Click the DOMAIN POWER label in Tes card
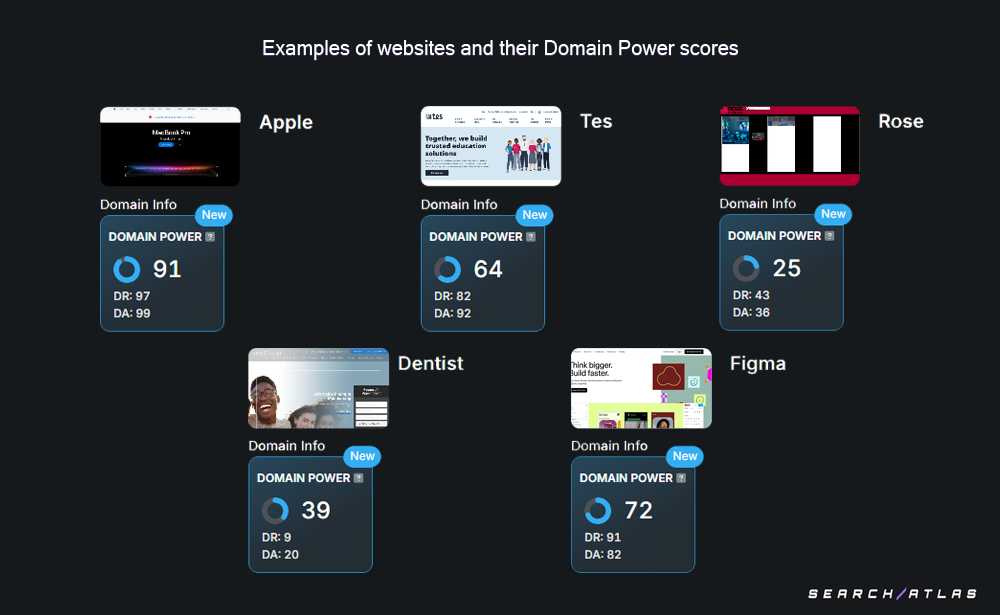This screenshot has height=615, width=1000. pyautogui.click(x=476, y=237)
